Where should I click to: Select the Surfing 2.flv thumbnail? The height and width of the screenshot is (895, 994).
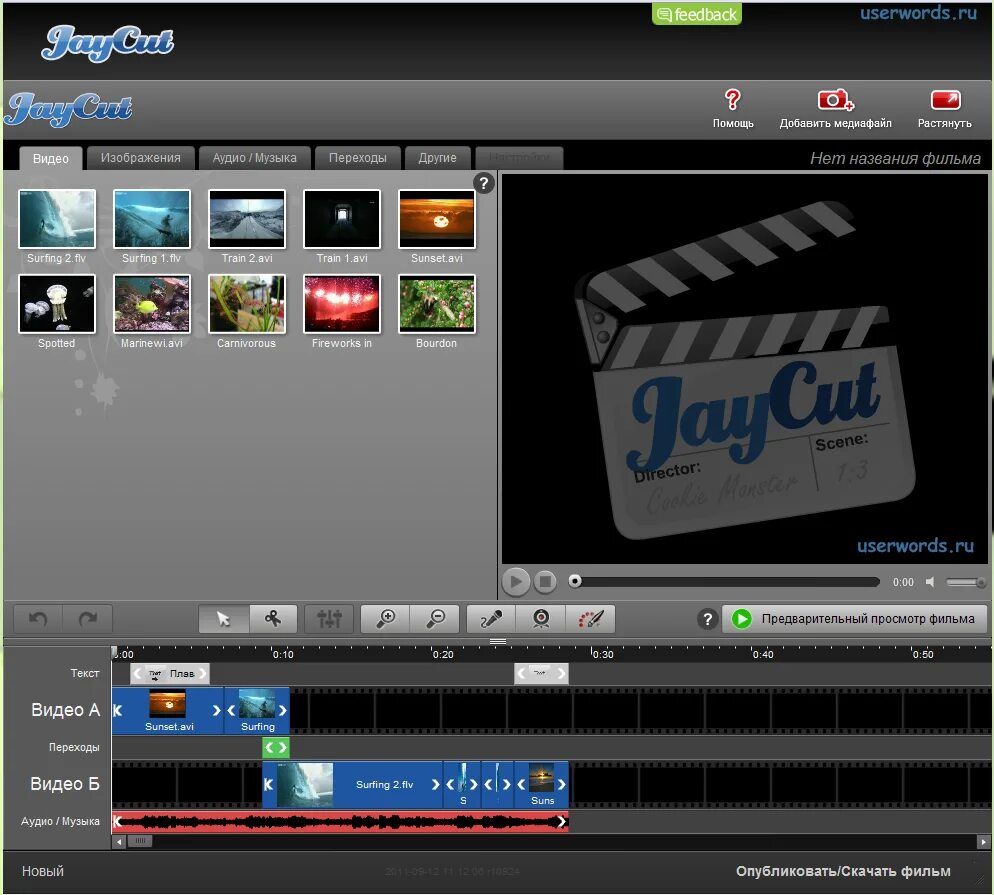click(x=57, y=219)
